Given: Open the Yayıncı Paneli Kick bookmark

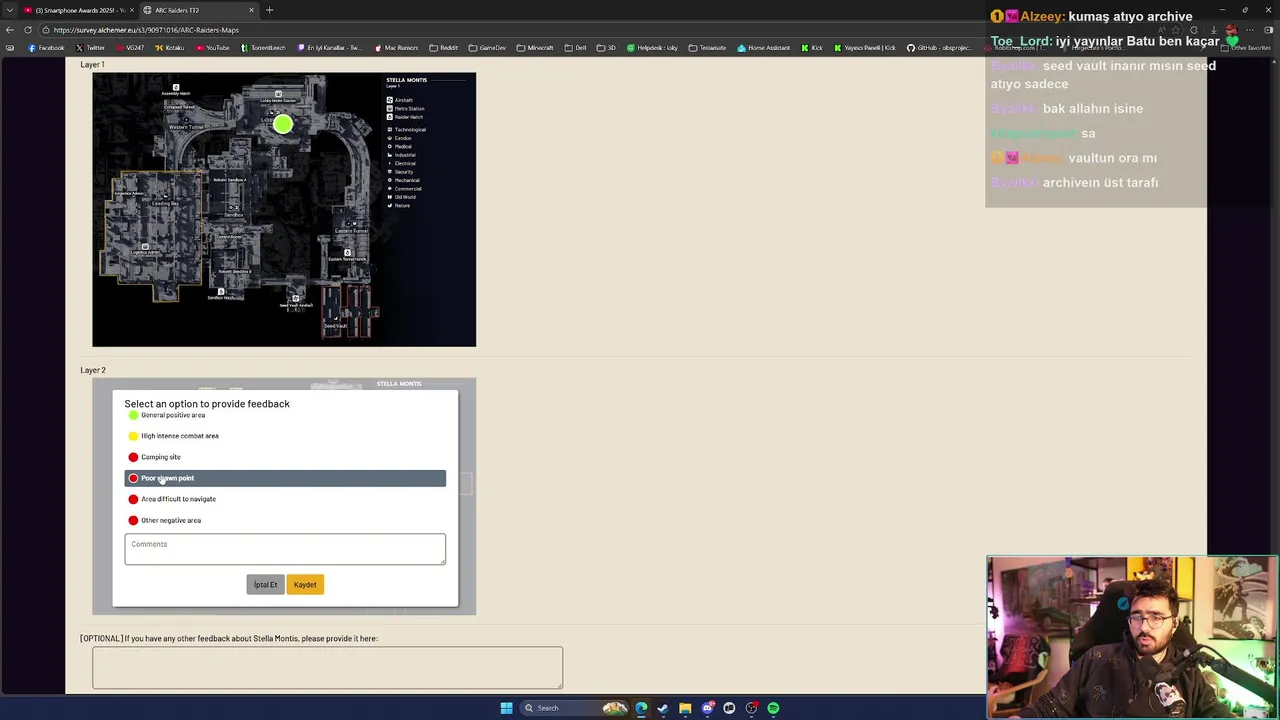Looking at the screenshot, I should [x=865, y=48].
